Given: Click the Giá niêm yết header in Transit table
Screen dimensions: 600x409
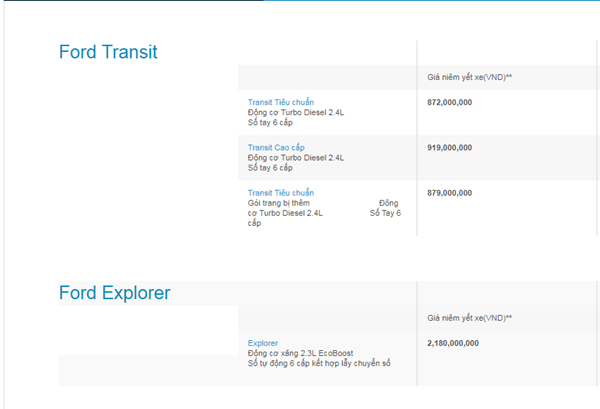Looking at the screenshot, I should pyautogui.click(x=469, y=76).
